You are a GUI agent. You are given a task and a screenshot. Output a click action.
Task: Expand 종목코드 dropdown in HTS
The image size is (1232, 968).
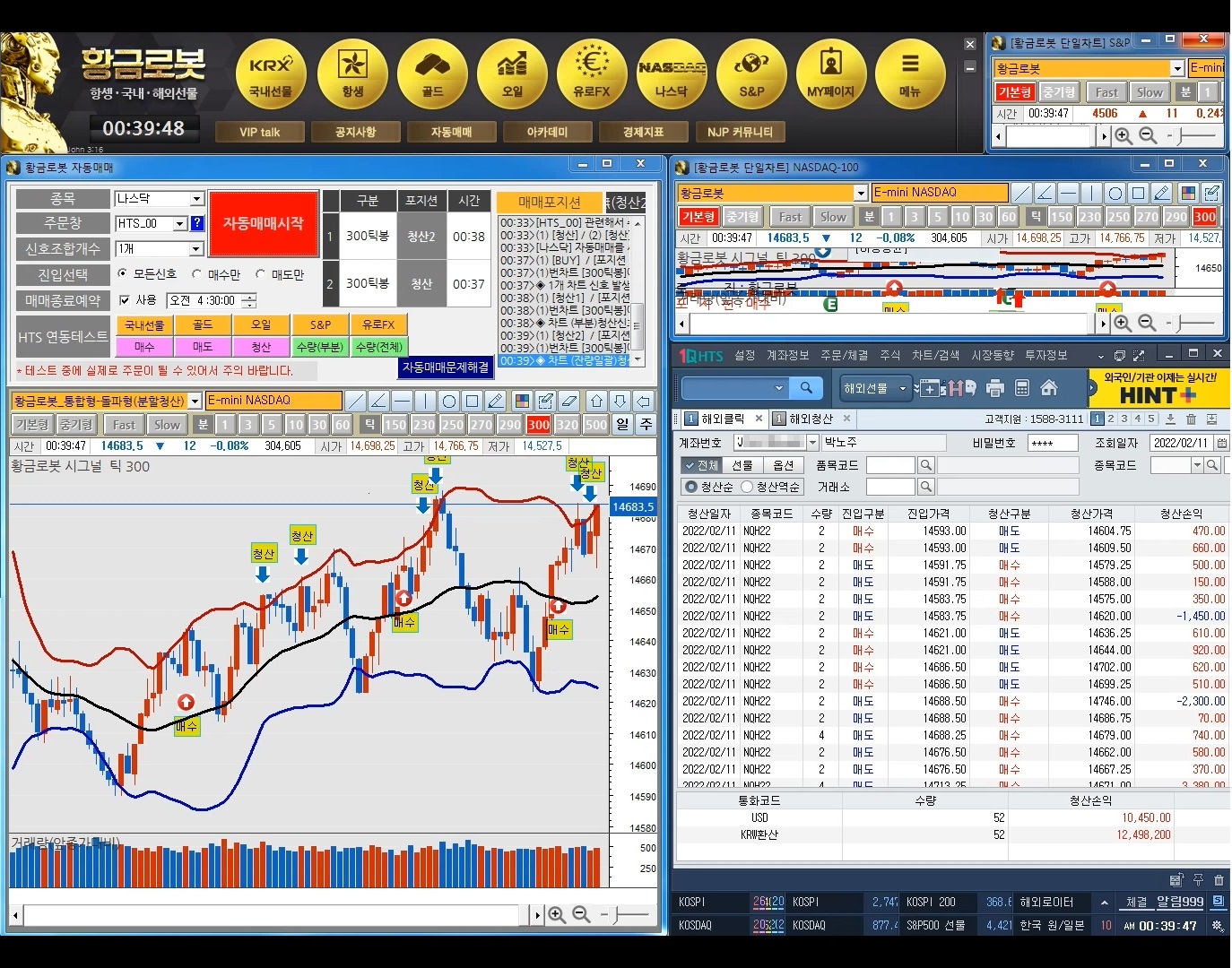point(1196,465)
